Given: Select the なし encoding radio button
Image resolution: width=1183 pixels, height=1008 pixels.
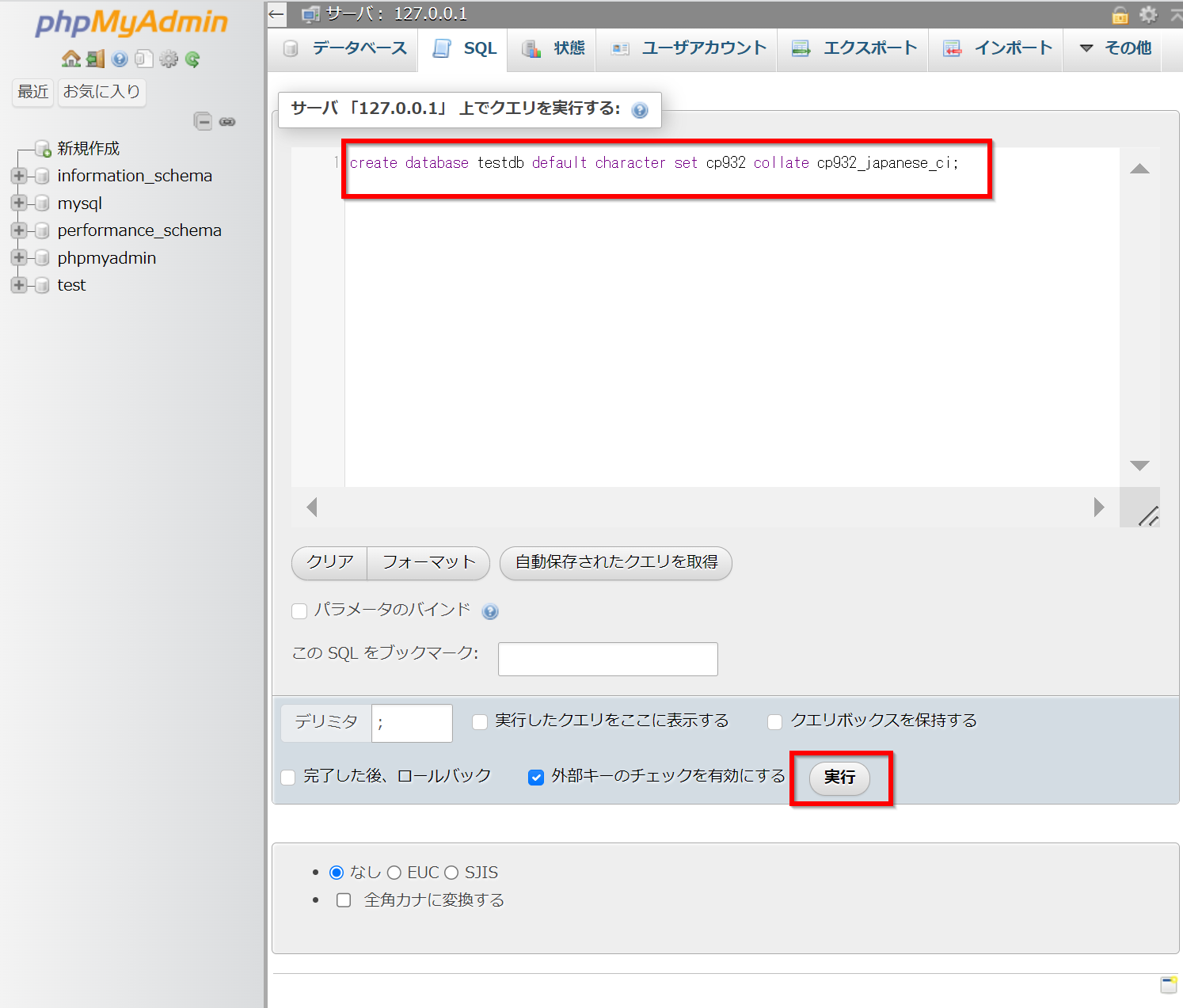Looking at the screenshot, I should [x=337, y=873].
